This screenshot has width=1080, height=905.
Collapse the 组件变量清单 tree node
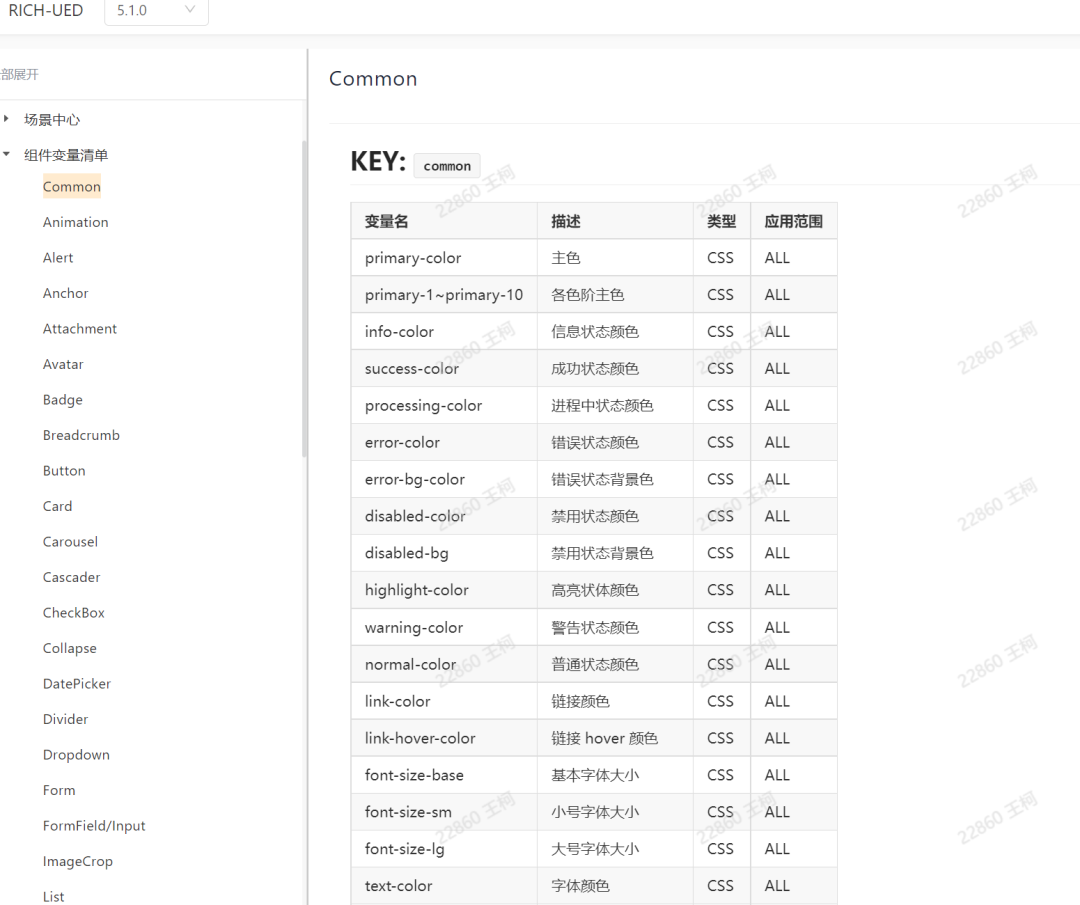coord(7,155)
